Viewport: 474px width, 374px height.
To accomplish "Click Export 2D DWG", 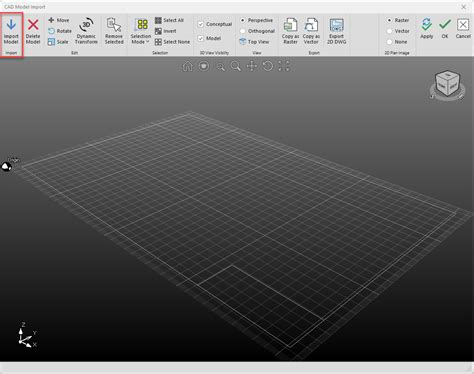I will pyautogui.click(x=336, y=31).
